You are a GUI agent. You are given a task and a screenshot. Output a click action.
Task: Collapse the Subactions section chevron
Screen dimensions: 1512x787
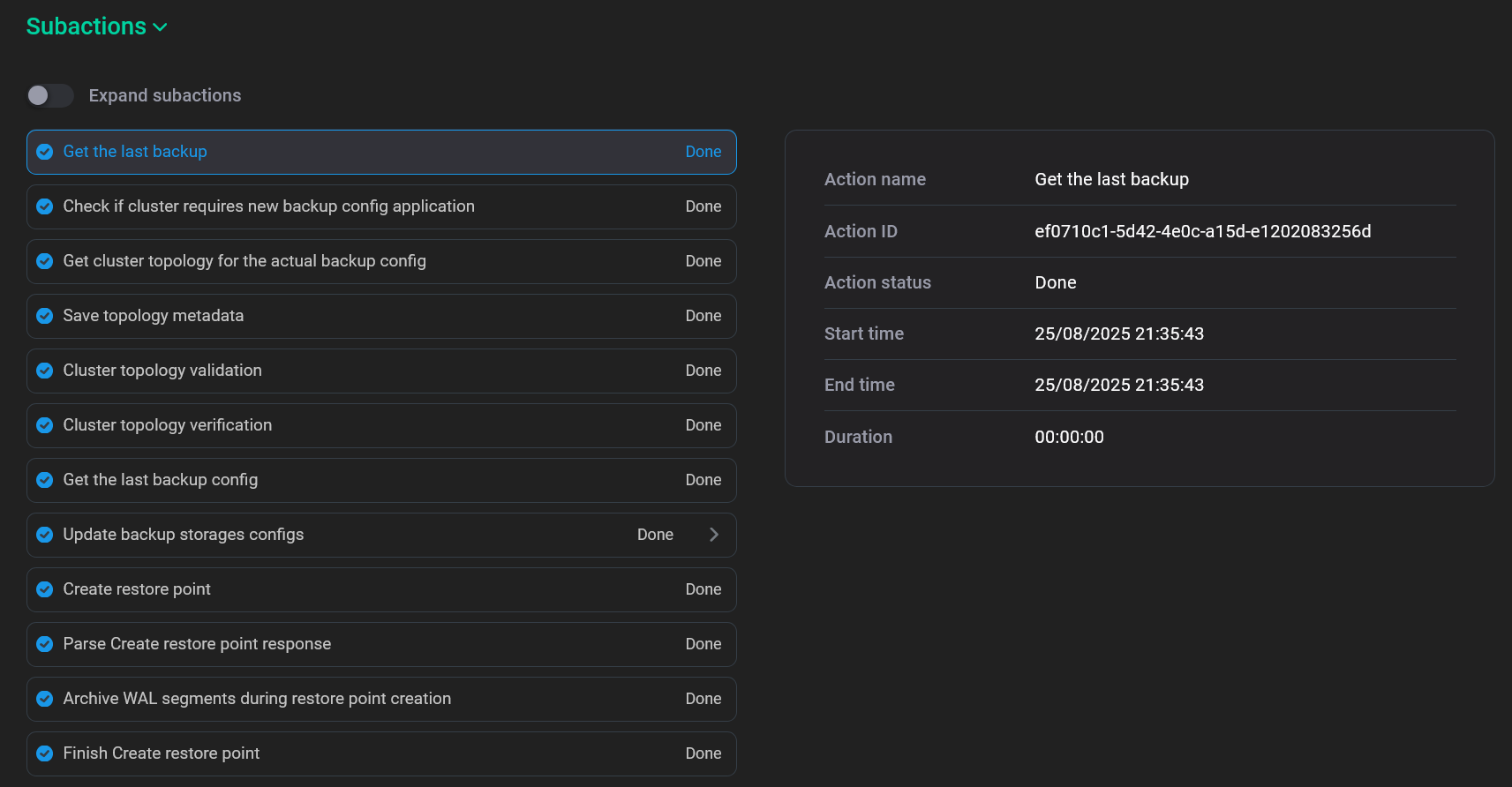click(x=160, y=27)
